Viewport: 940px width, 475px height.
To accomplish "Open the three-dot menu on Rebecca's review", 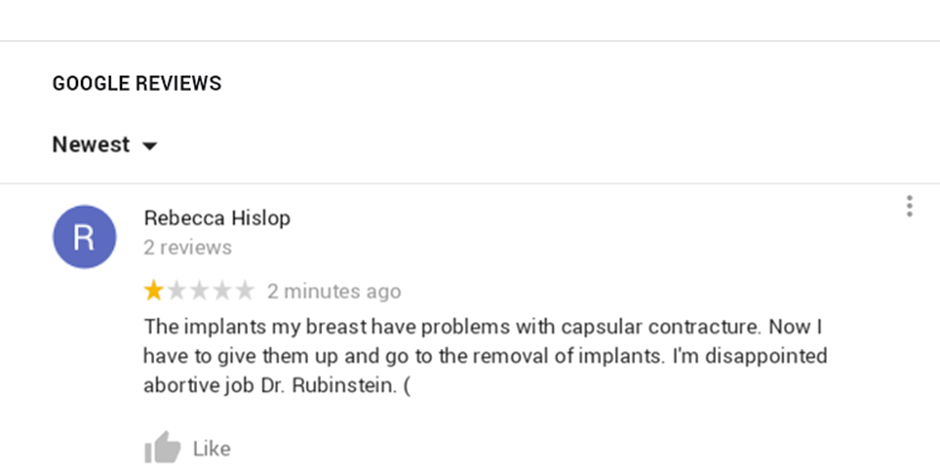I will pos(909,206).
